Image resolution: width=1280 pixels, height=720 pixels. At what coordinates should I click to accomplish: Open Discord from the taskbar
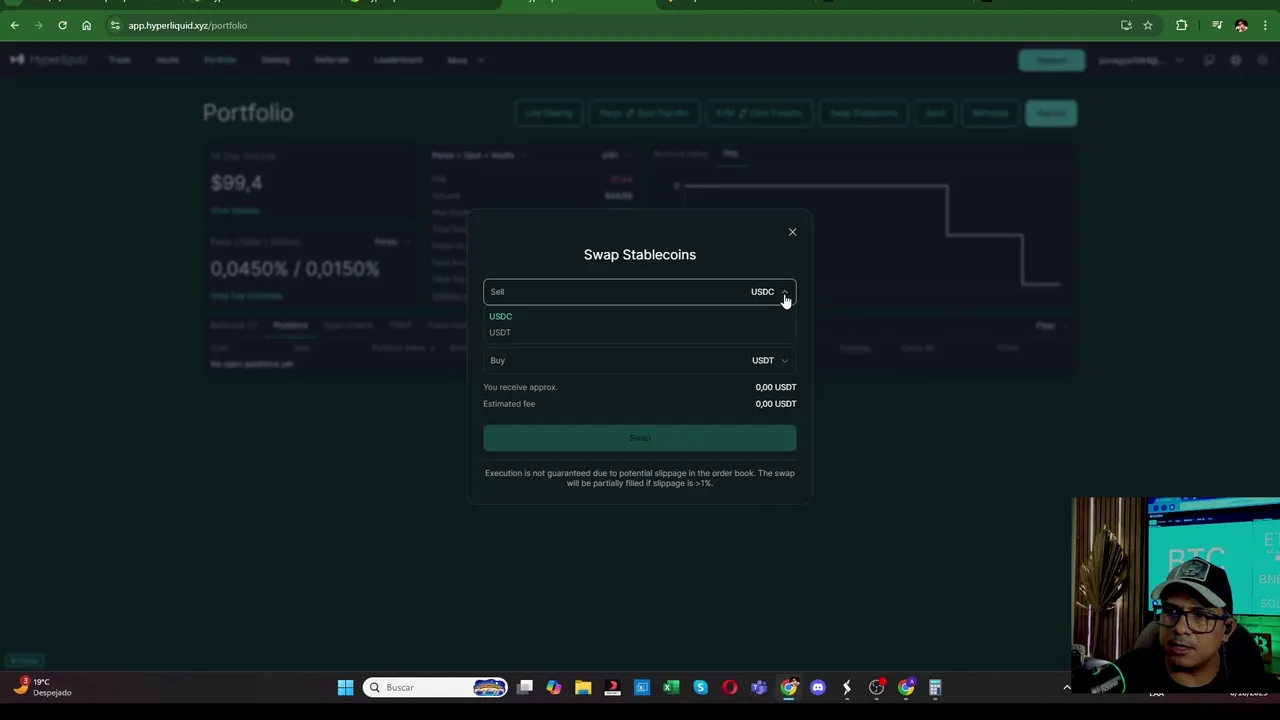[x=818, y=688]
